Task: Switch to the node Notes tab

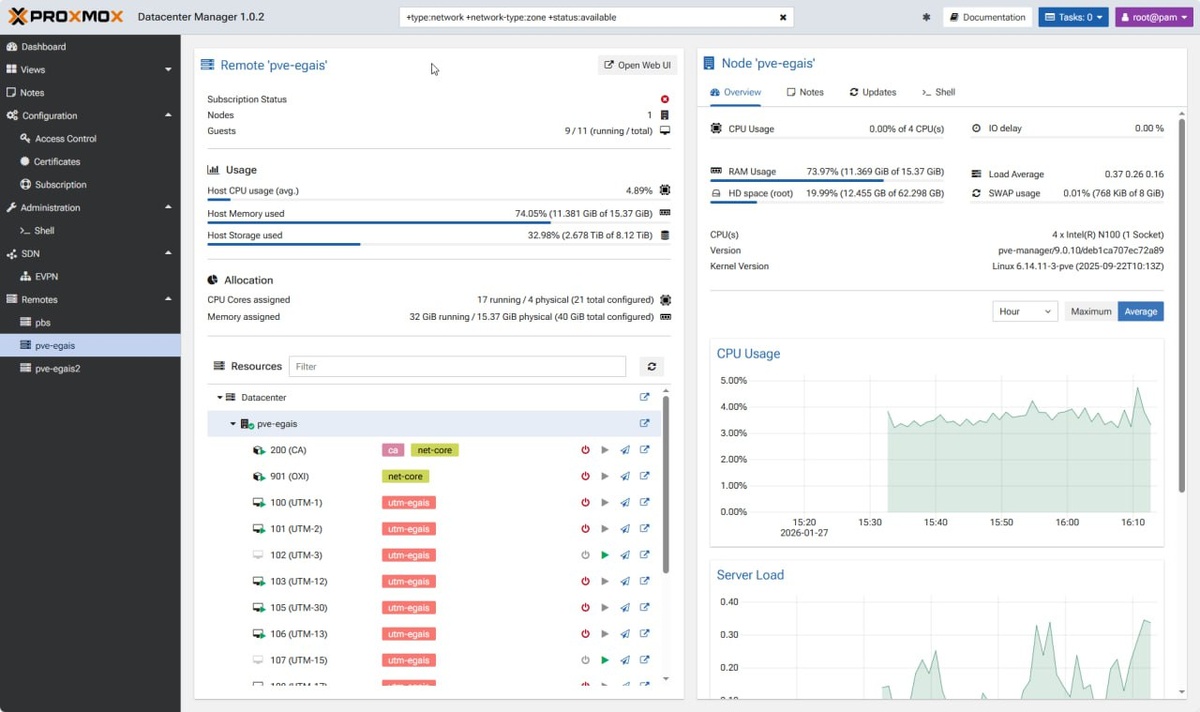Action: [805, 92]
